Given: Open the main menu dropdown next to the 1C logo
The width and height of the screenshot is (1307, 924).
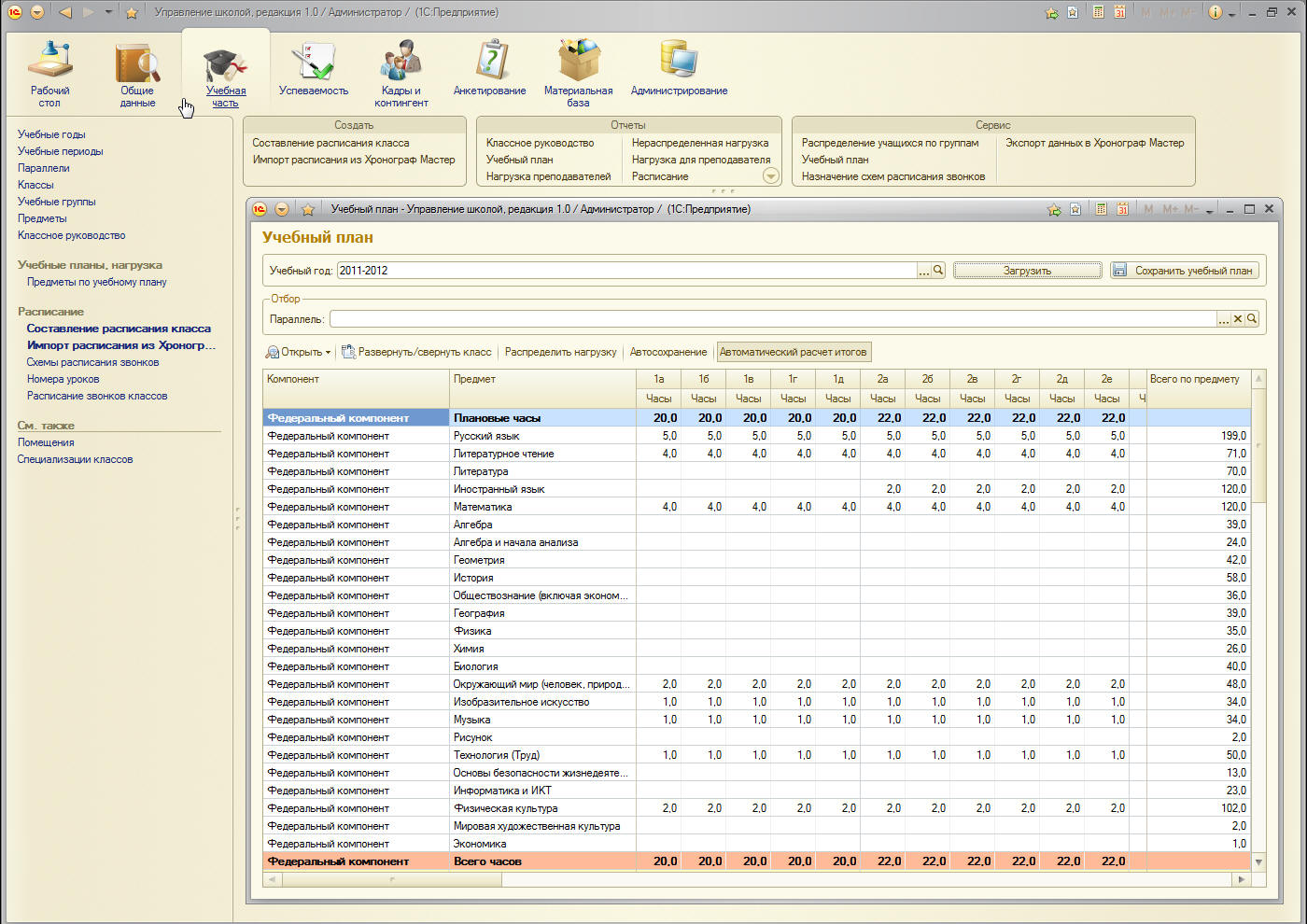Looking at the screenshot, I should (x=36, y=12).
